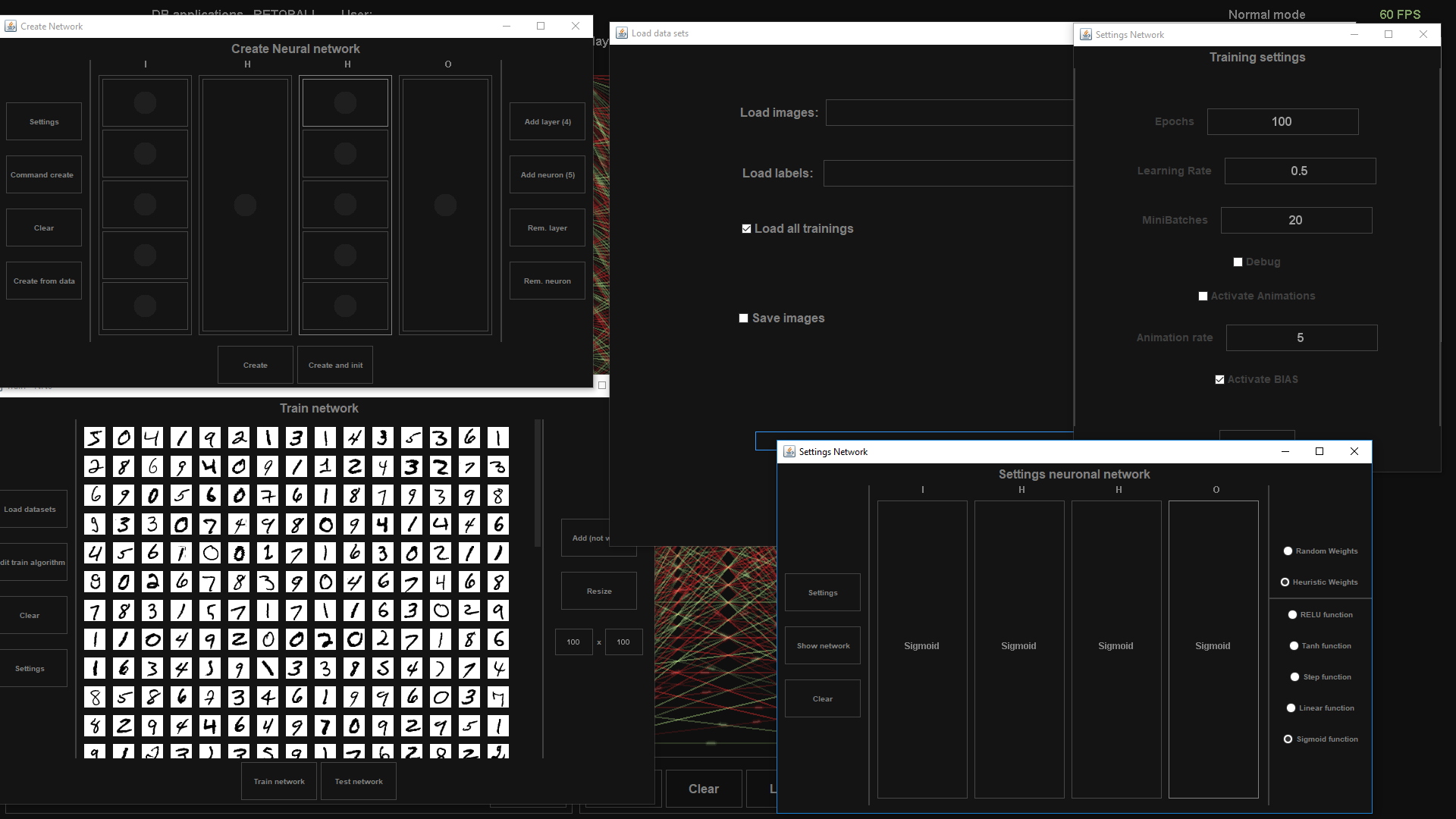Uncheck the Load all trainings checkbox

pos(746,229)
